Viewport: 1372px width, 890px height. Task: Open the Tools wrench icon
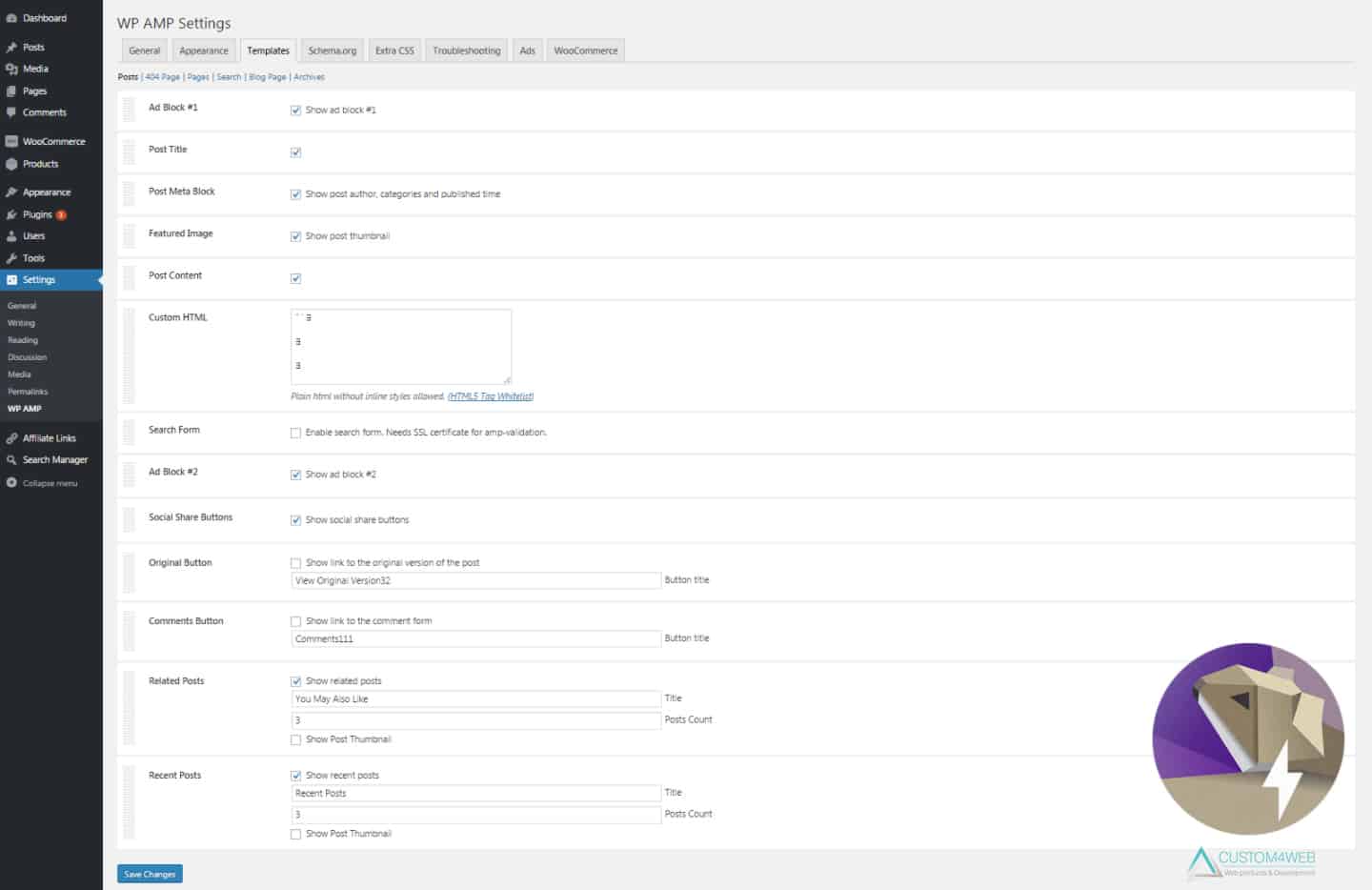coord(11,258)
